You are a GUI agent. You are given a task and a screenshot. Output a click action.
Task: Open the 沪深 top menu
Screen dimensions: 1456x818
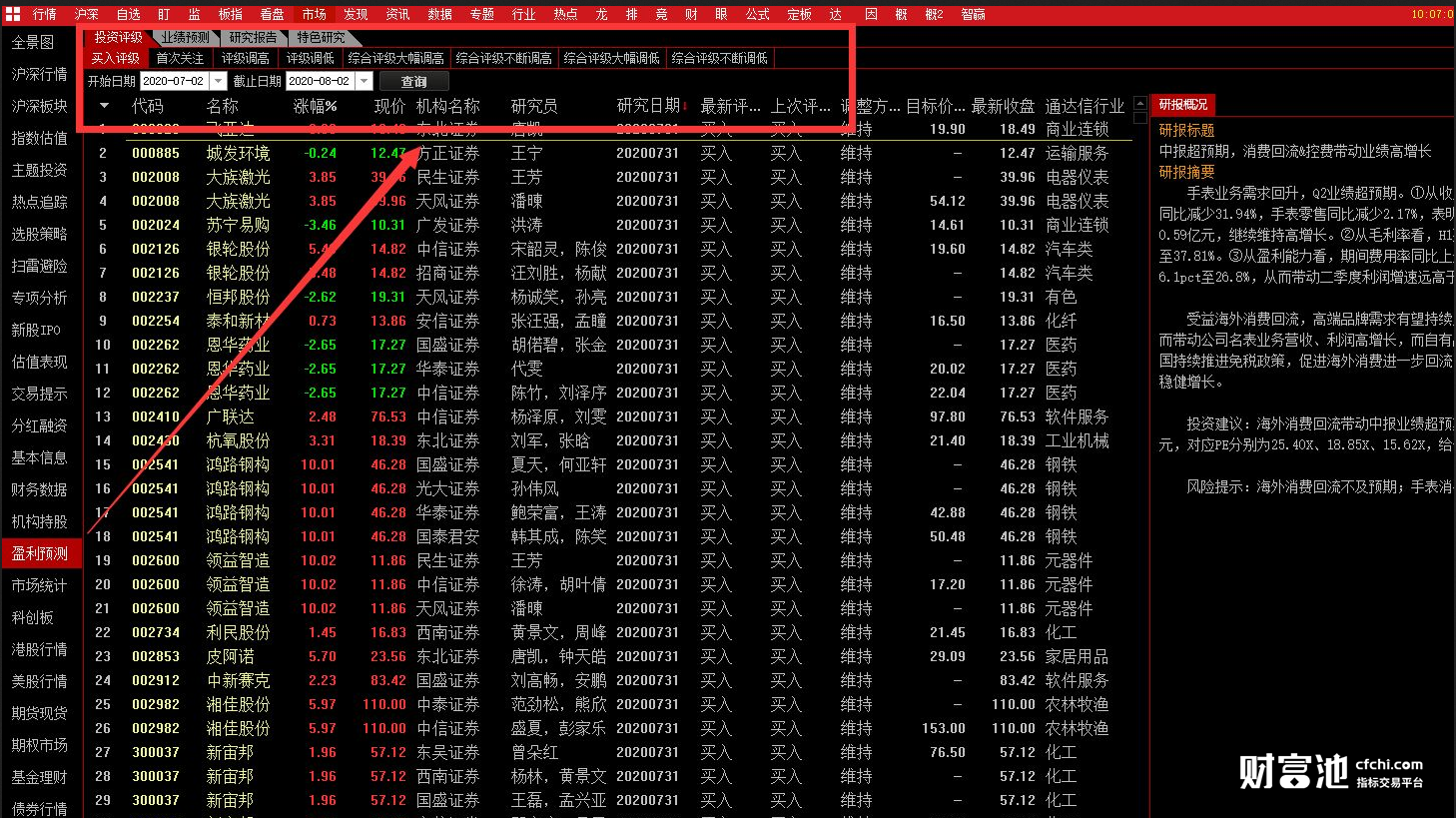point(86,14)
